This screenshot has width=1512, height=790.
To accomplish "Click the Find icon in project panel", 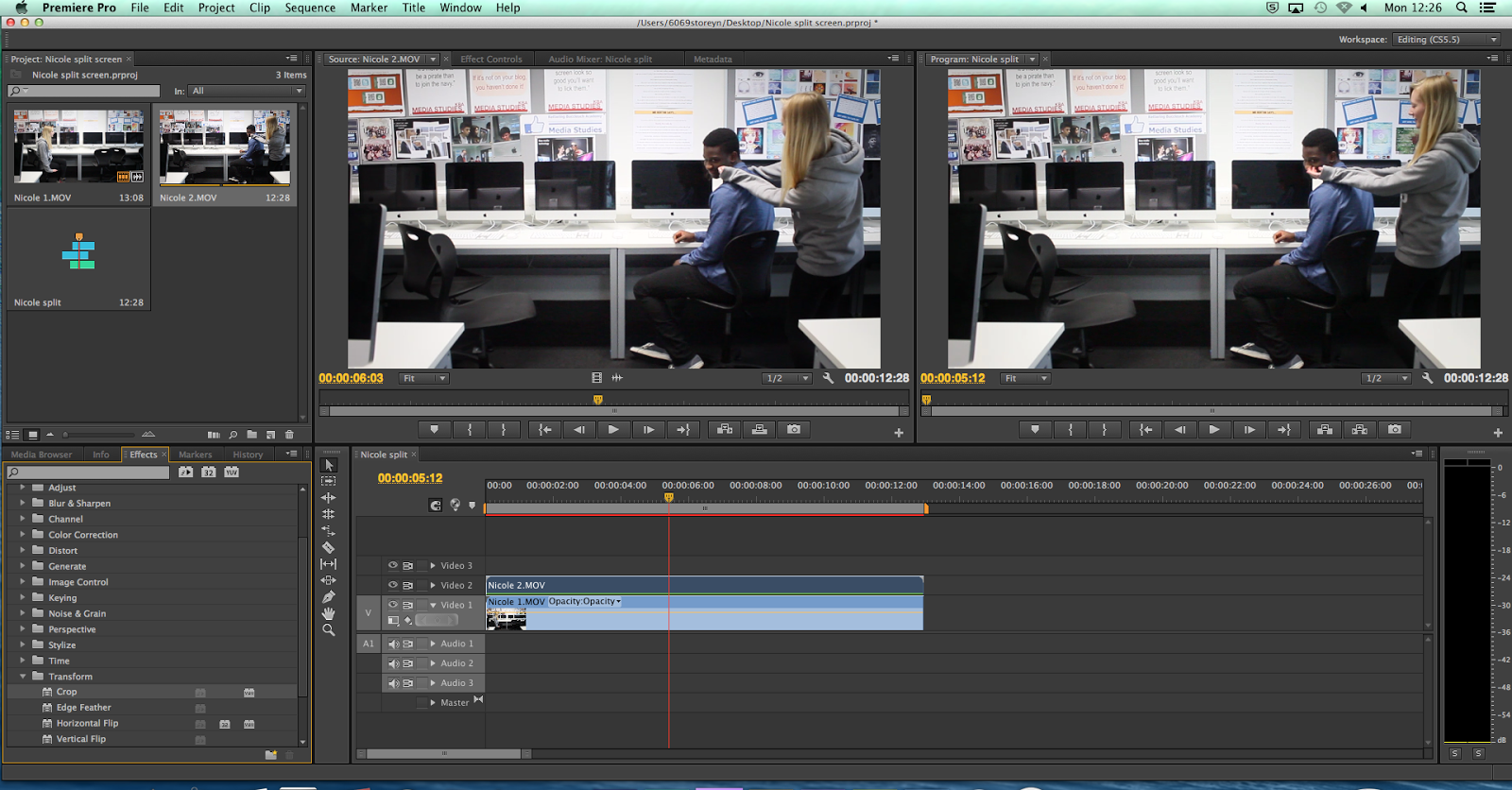I will (233, 435).
